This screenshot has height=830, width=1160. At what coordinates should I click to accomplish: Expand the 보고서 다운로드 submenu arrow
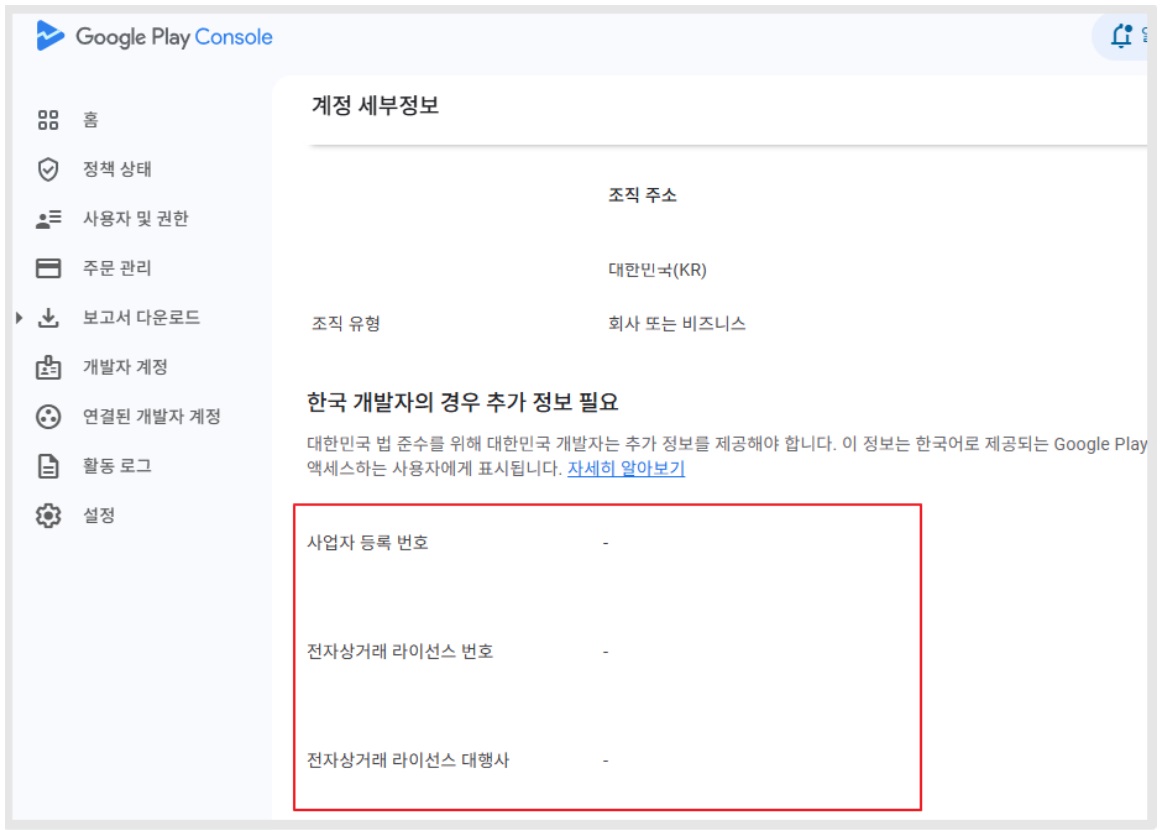tap(19, 317)
